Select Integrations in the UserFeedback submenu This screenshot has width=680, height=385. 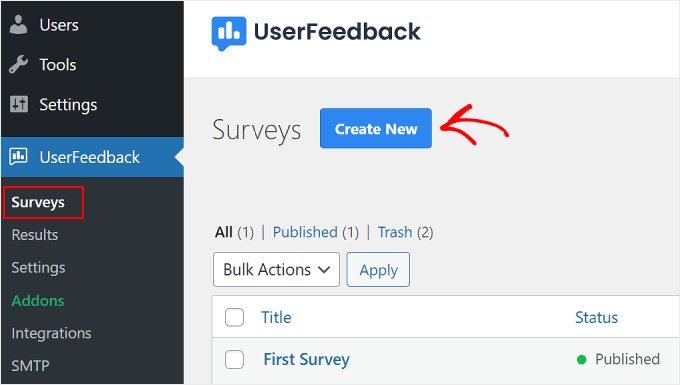52,333
